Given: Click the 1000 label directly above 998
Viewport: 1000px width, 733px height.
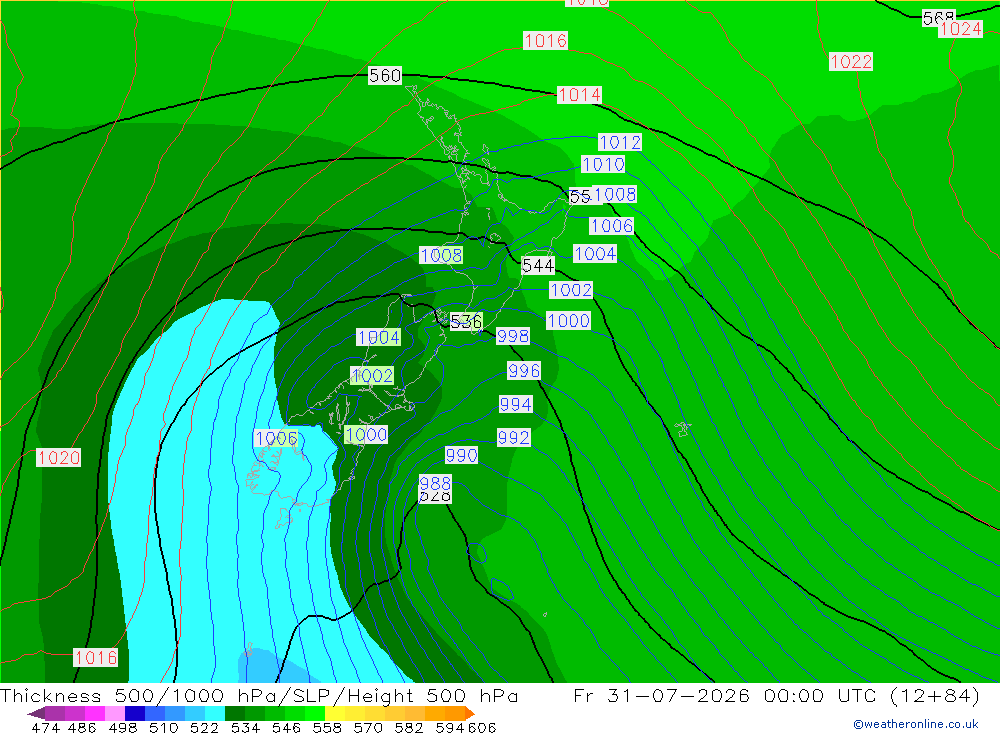Looking at the screenshot, I should pyautogui.click(x=568, y=321).
